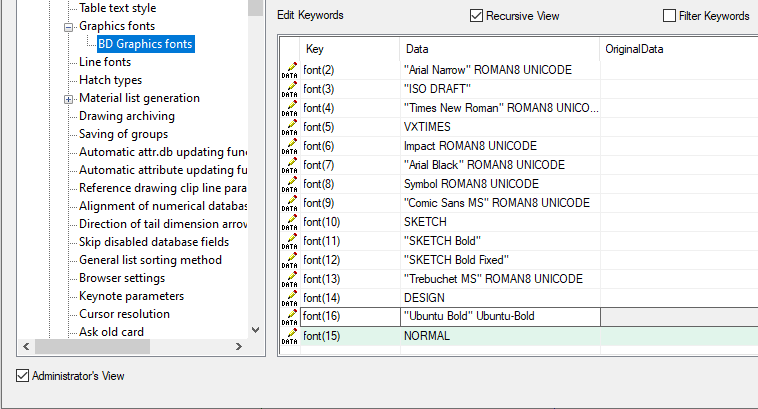The width and height of the screenshot is (758, 409).
Task: Select Browser settings in the tree
Action: point(122,278)
